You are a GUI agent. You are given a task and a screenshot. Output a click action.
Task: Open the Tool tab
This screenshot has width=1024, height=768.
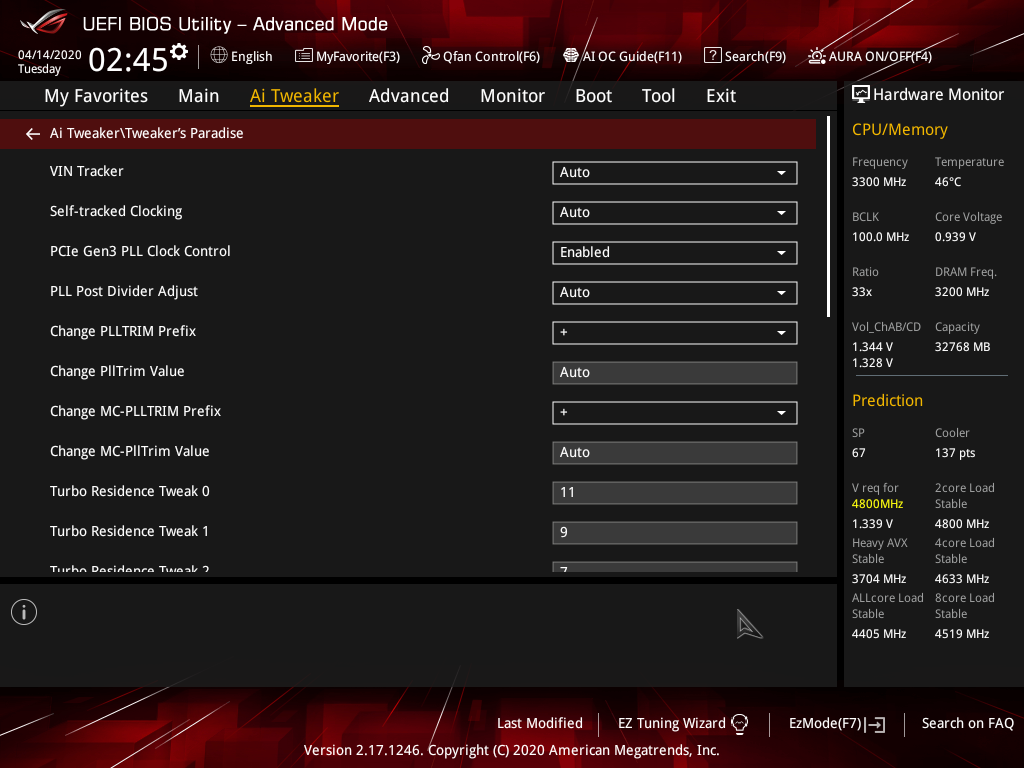pyautogui.click(x=658, y=96)
